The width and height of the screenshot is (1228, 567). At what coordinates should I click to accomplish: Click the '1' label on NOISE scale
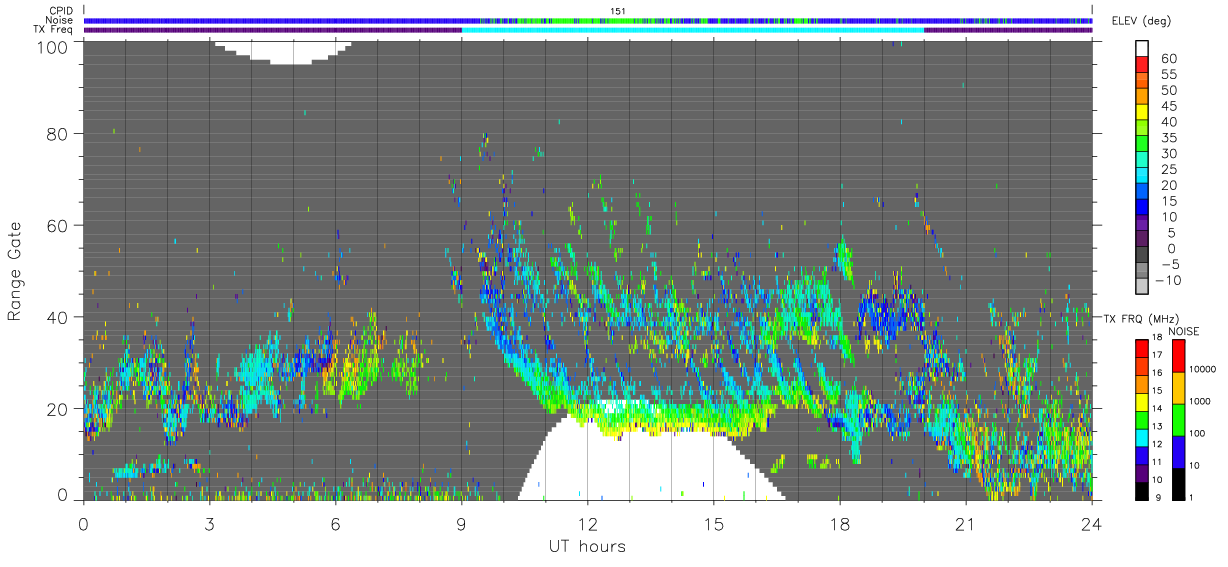(x=1193, y=498)
